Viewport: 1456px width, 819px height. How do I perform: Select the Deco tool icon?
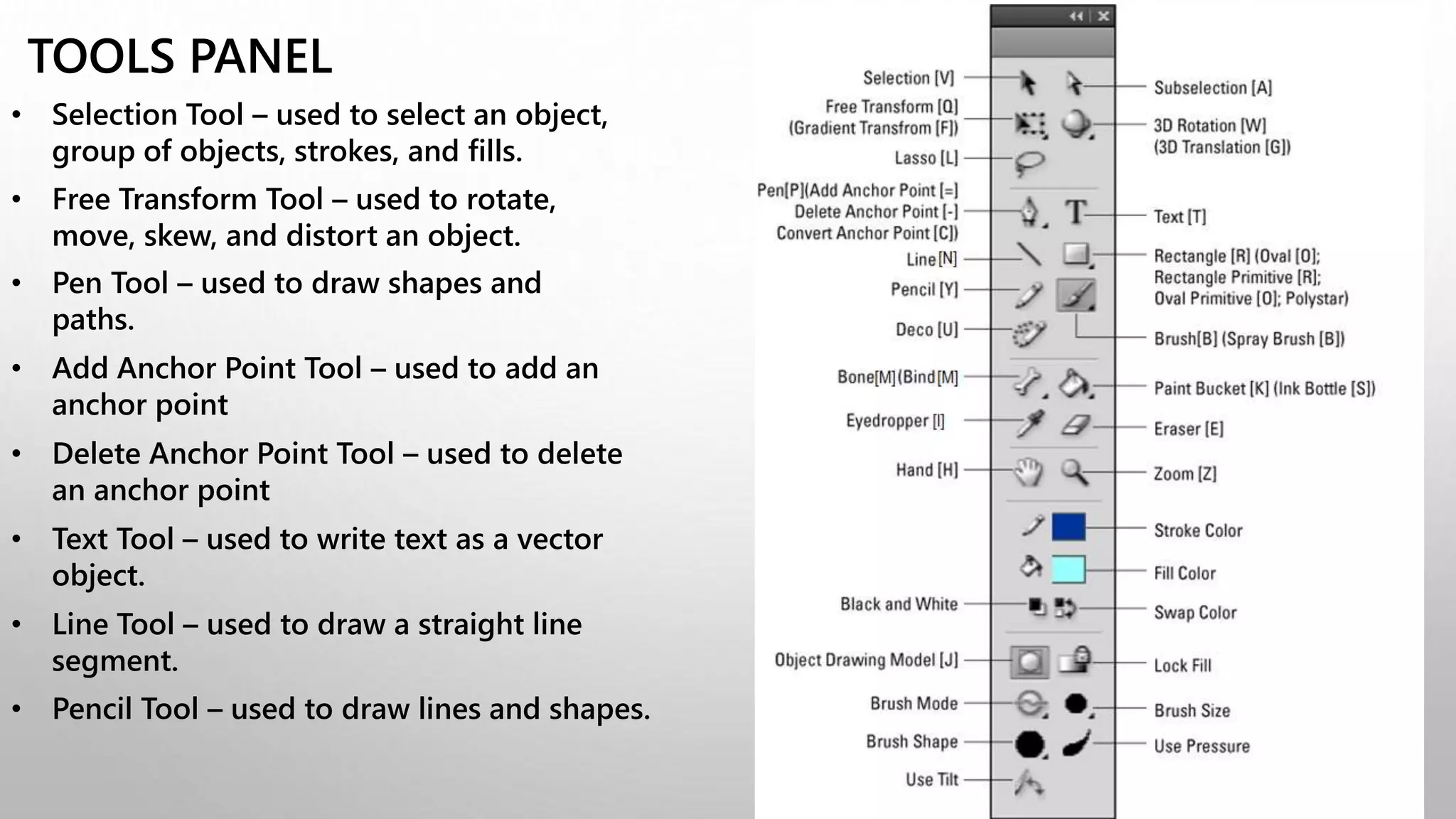tap(1029, 333)
